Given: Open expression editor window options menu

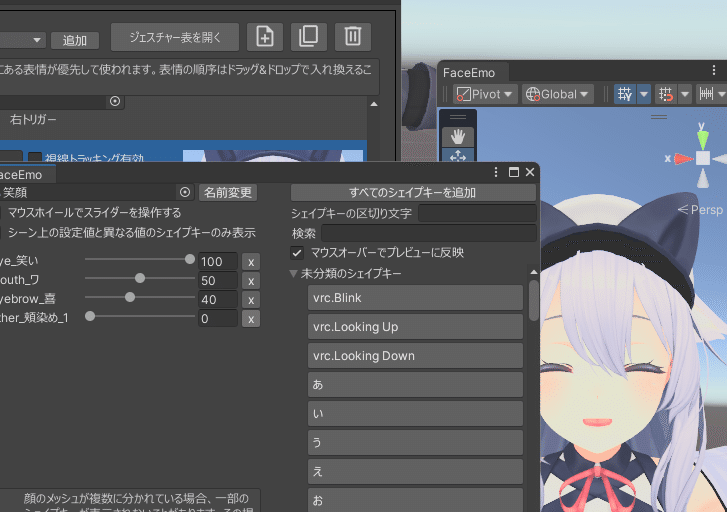Looking at the screenshot, I should pos(496,172).
